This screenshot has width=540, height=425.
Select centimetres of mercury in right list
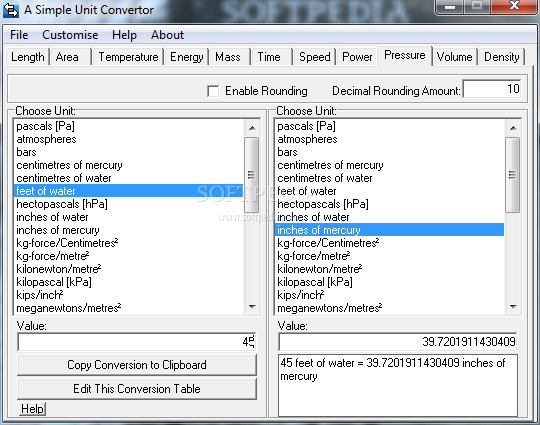point(390,165)
